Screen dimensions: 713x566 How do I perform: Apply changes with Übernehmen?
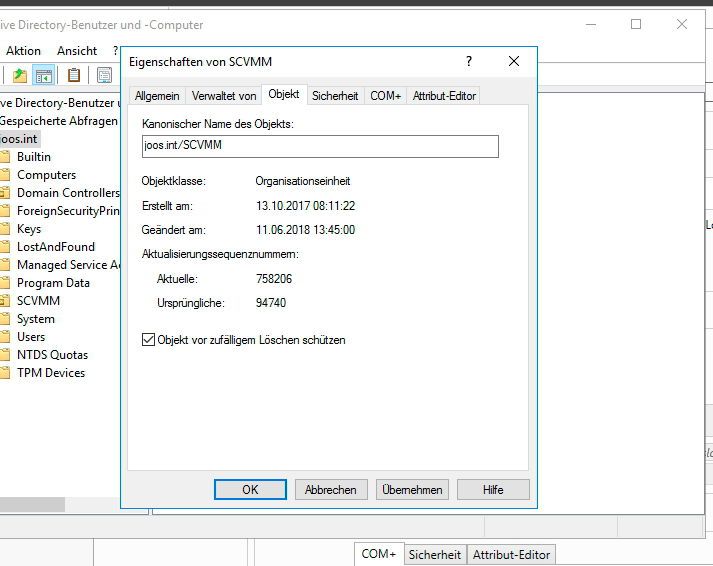(x=412, y=490)
